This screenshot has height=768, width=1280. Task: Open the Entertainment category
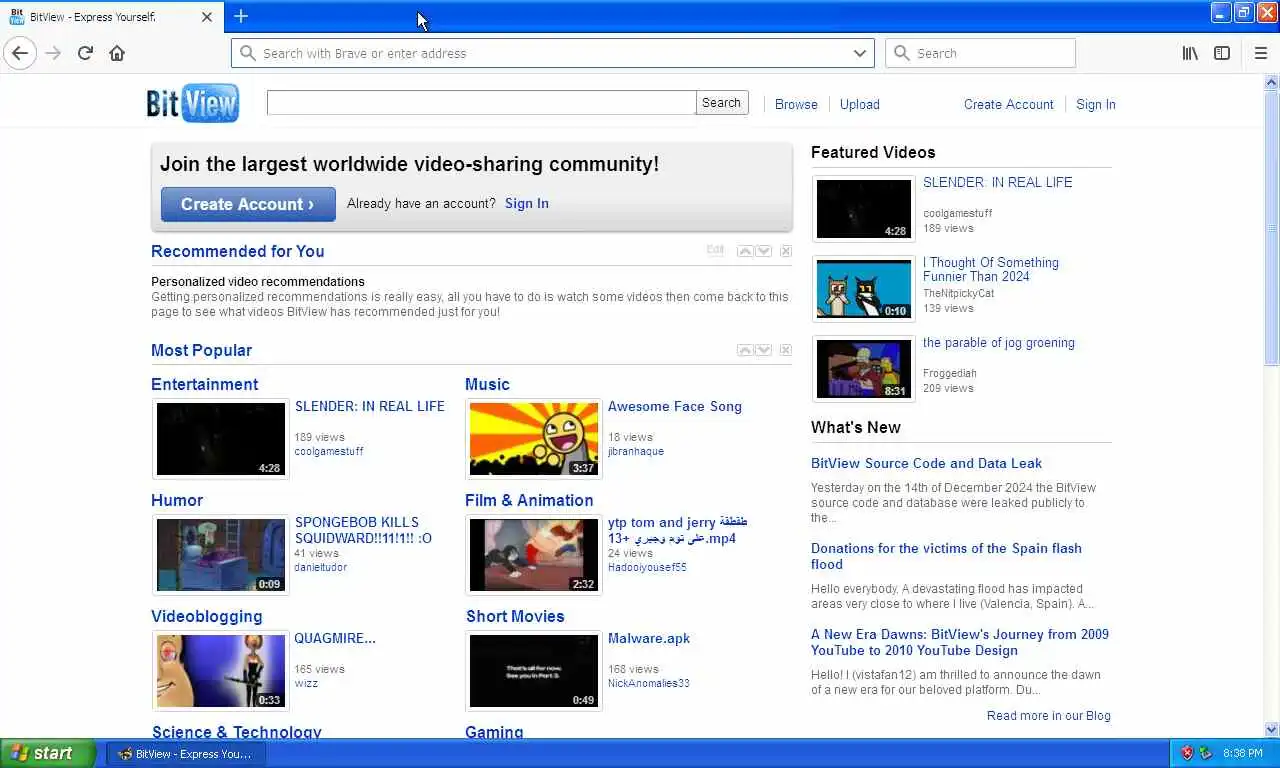[204, 384]
